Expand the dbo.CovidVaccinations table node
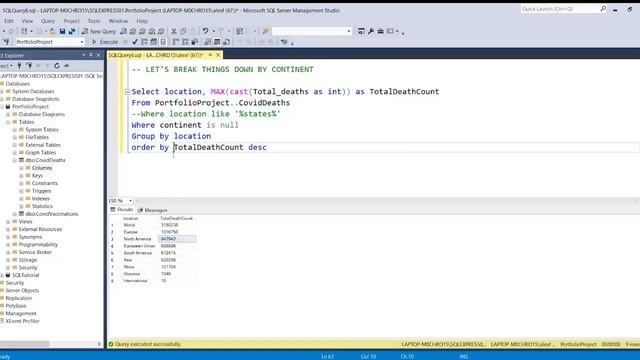 click(14, 214)
